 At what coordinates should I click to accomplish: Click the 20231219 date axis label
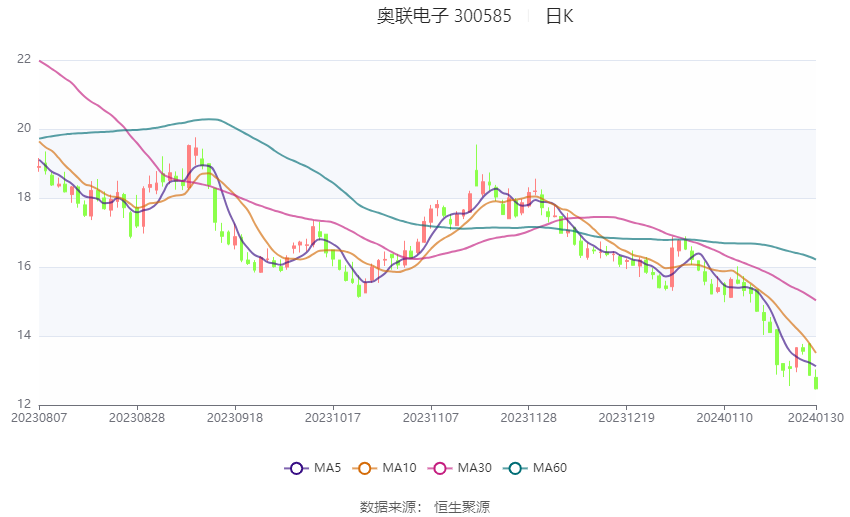coord(627,418)
